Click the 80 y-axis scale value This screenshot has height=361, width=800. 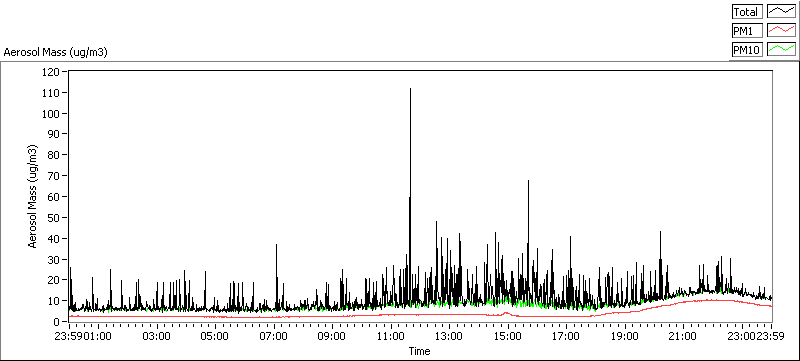[x=54, y=155]
